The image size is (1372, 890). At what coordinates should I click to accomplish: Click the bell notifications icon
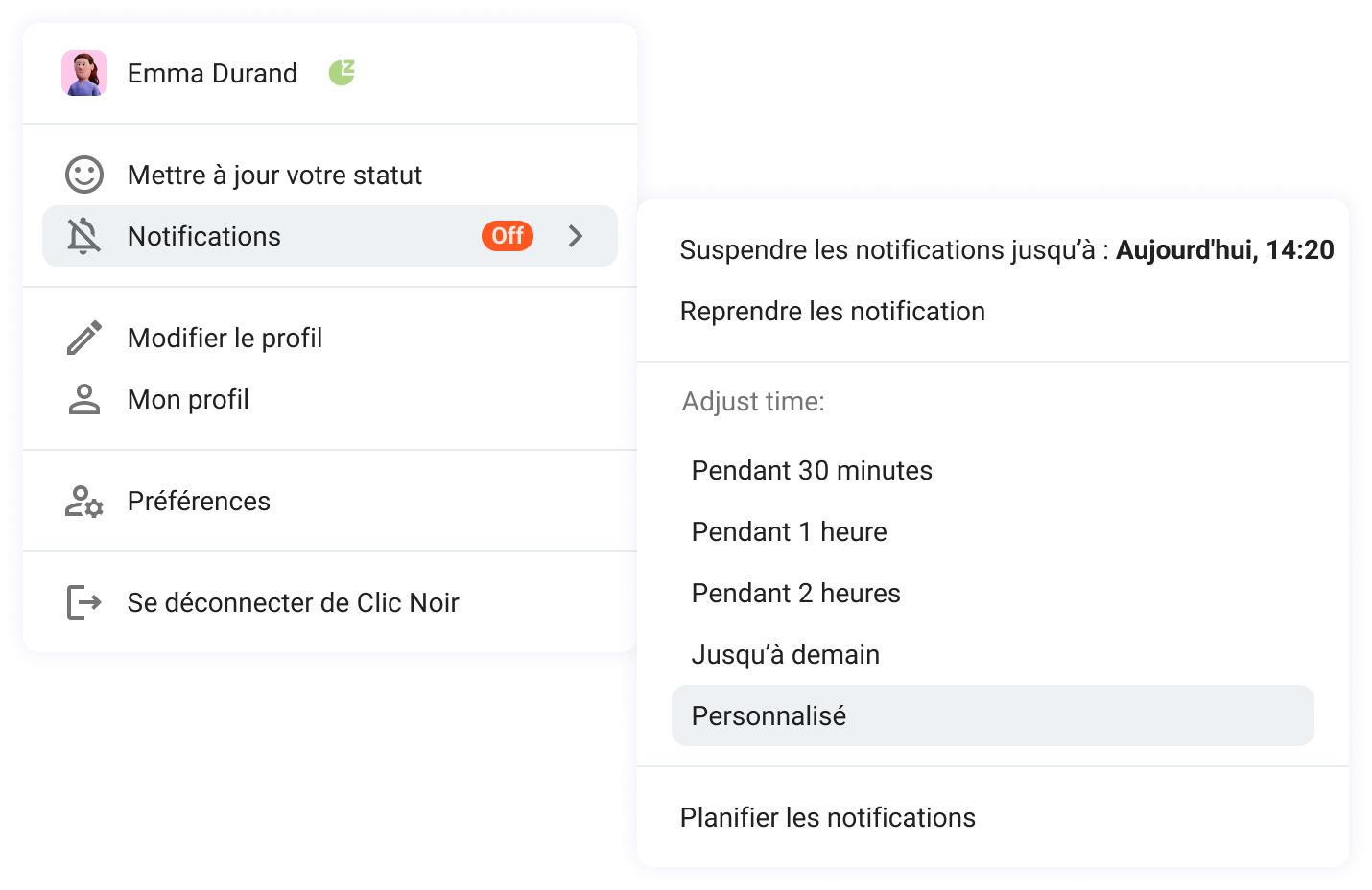84,236
